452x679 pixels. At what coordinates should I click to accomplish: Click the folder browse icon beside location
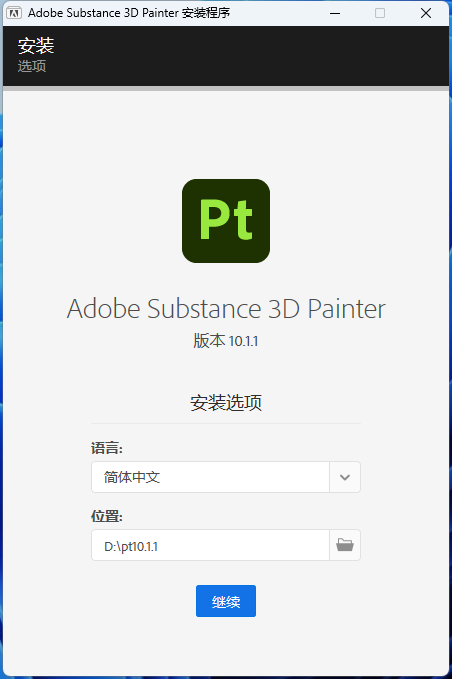tap(345, 545)
